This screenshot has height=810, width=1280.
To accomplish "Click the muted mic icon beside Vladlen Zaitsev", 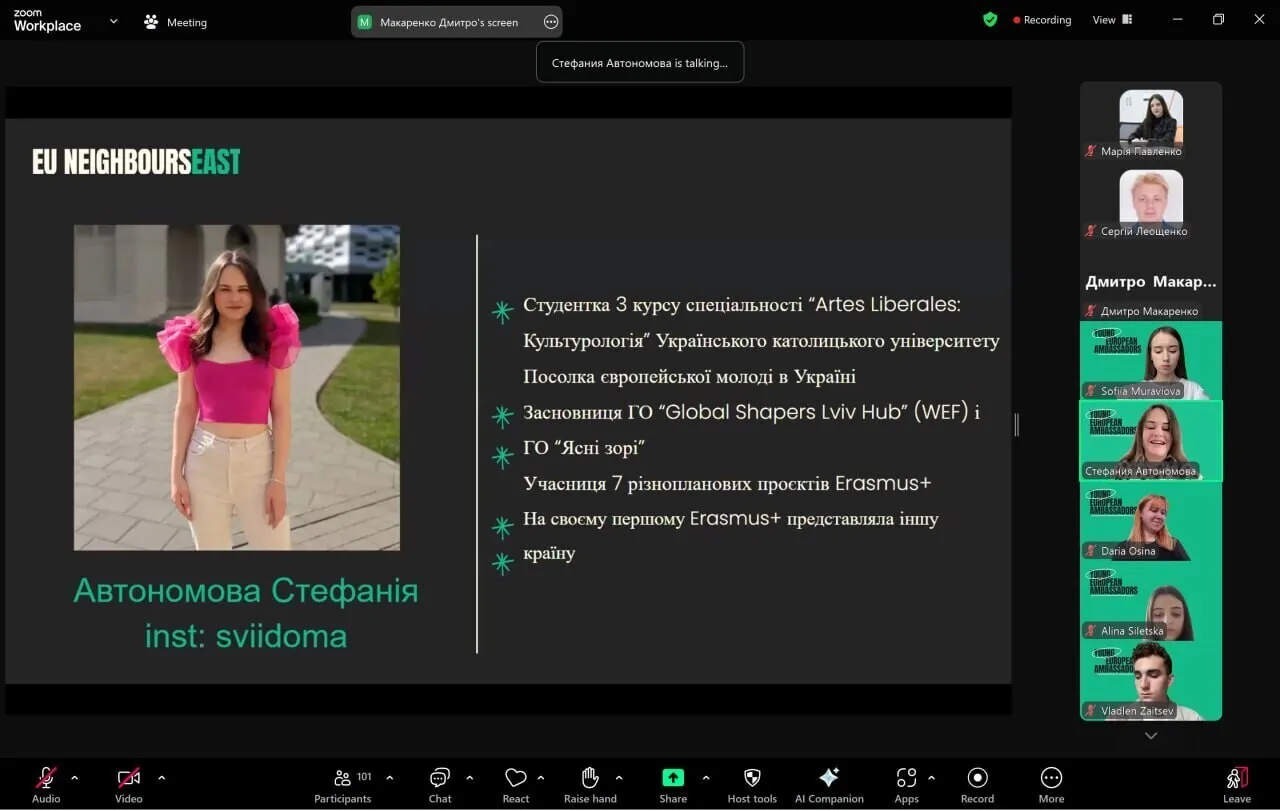I will tap(1091, 711).
